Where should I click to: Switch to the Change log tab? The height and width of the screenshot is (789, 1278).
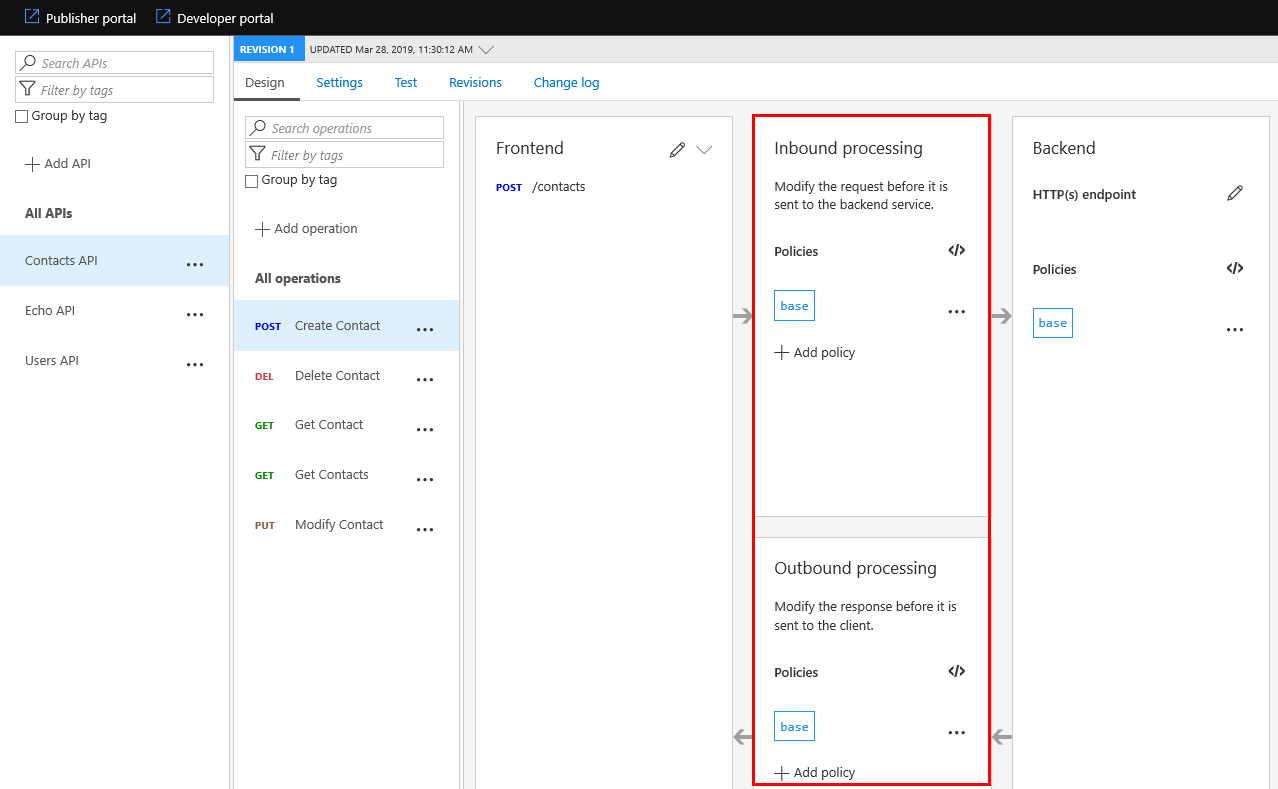[x=567, y=83]
